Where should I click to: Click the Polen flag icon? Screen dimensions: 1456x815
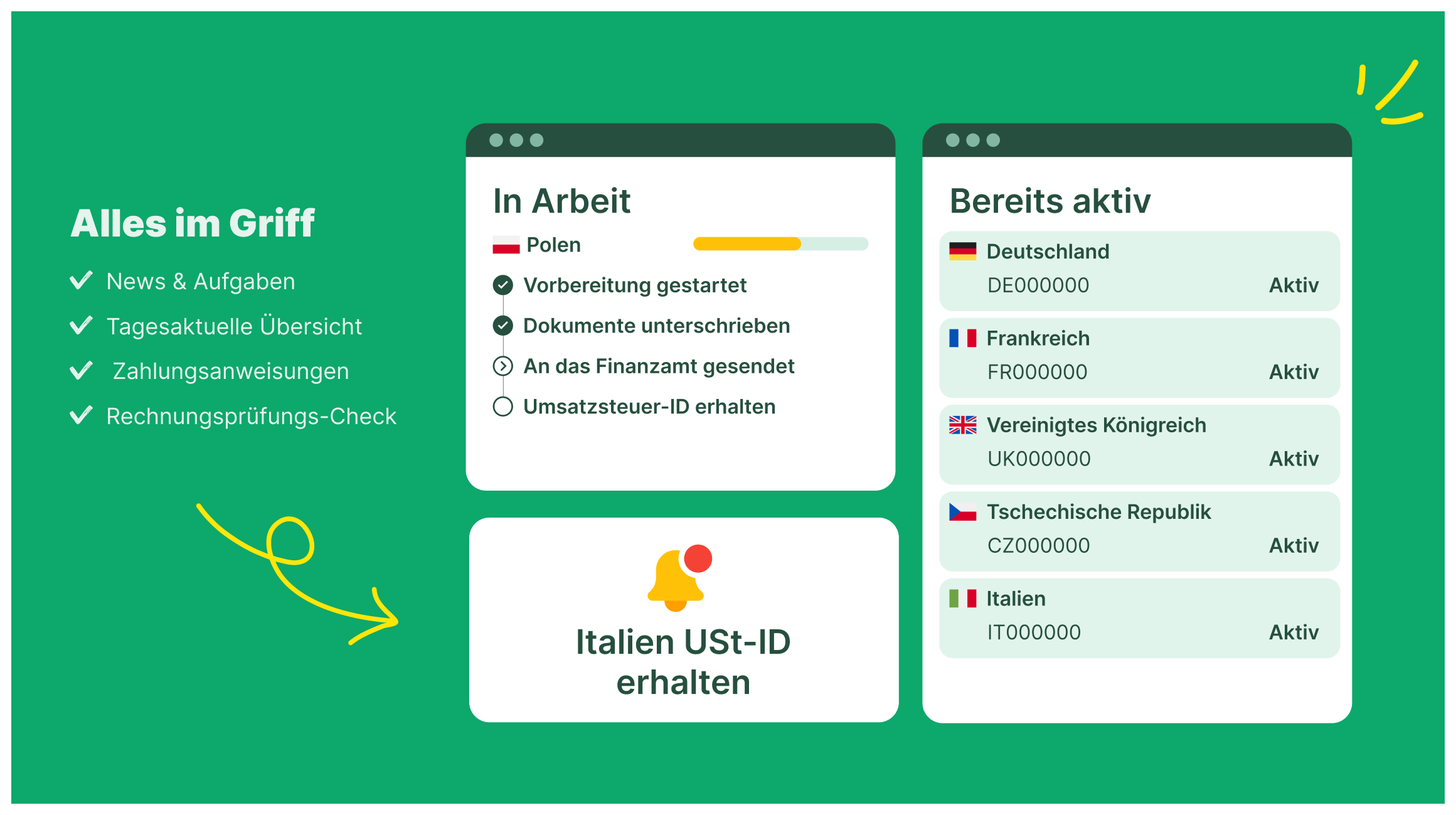pyautogui.click(x=506, y=245)
